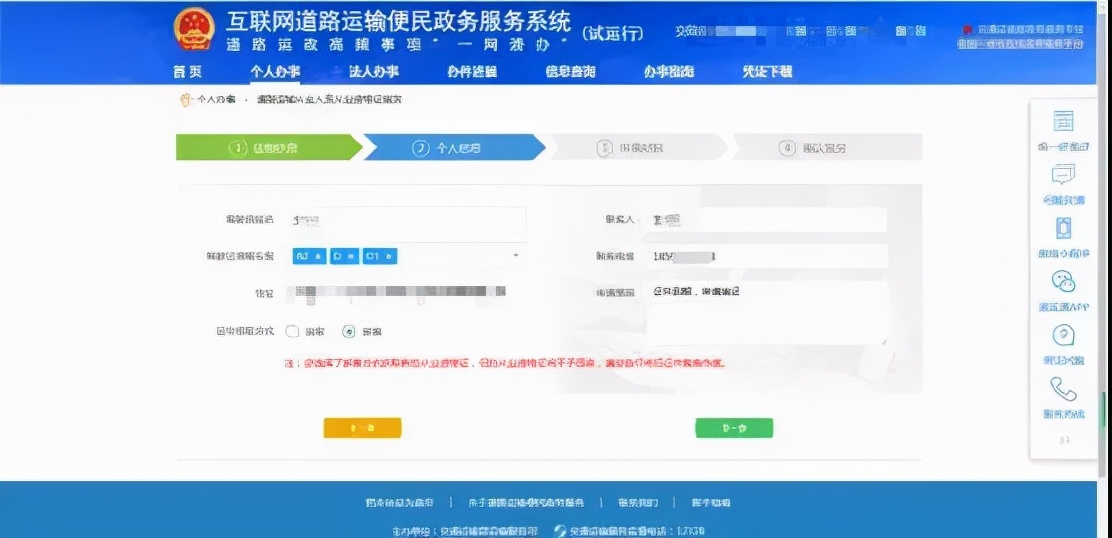Open the window-form icon in right sidebar
Viewport: 1112px width, 538px height.
tap(1063, 121)
